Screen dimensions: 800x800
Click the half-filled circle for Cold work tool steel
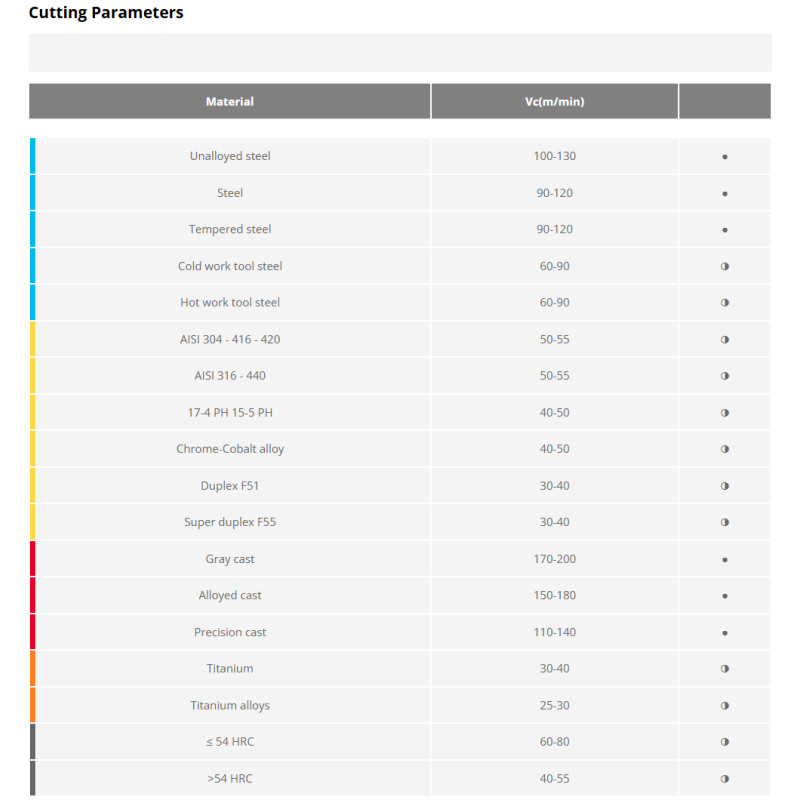tap(724, 267)
